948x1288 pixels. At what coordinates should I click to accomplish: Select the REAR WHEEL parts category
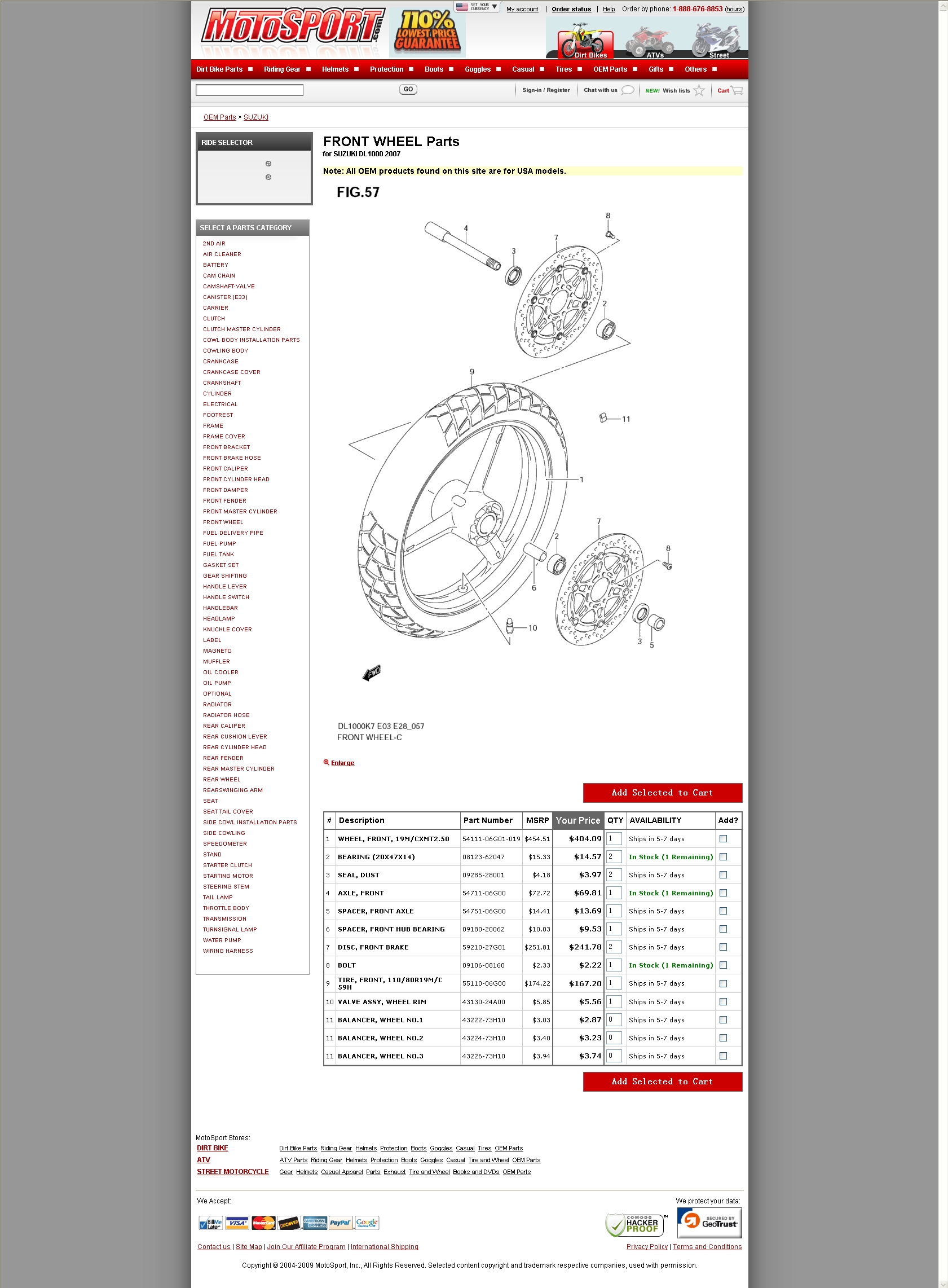(x=222, y=780)
